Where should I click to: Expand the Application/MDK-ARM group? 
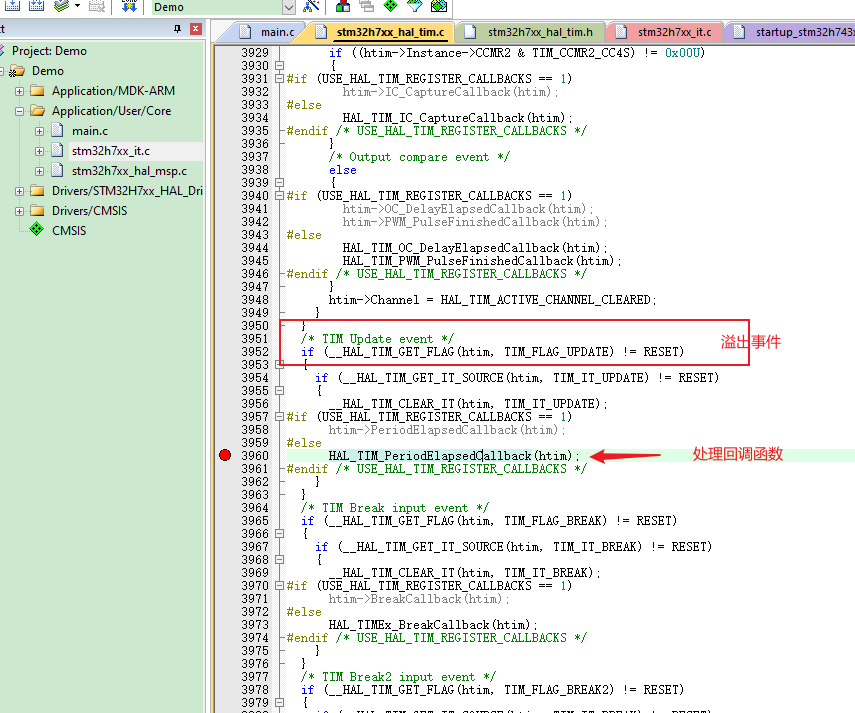20,91
